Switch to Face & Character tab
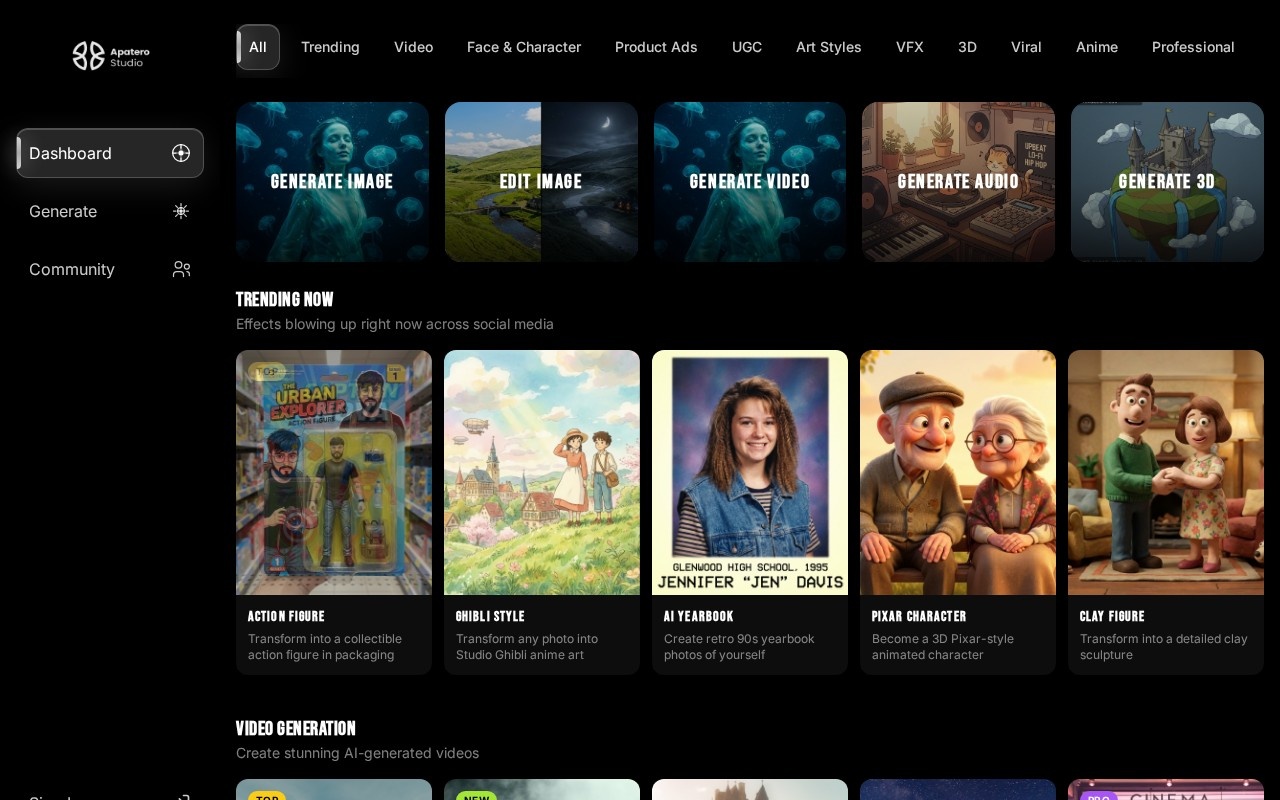This screenshot has height=800, width=1280. tap(524, 47)
